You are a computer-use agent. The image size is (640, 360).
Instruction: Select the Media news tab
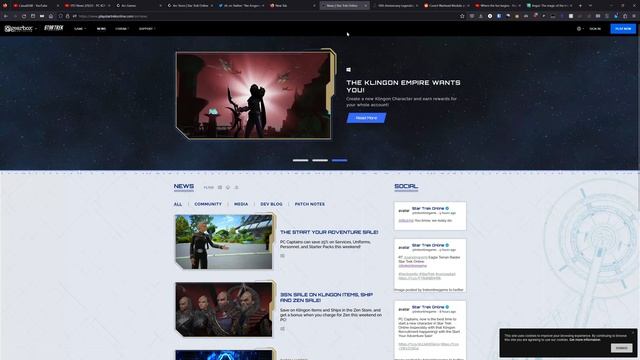[x=241, y=204]
